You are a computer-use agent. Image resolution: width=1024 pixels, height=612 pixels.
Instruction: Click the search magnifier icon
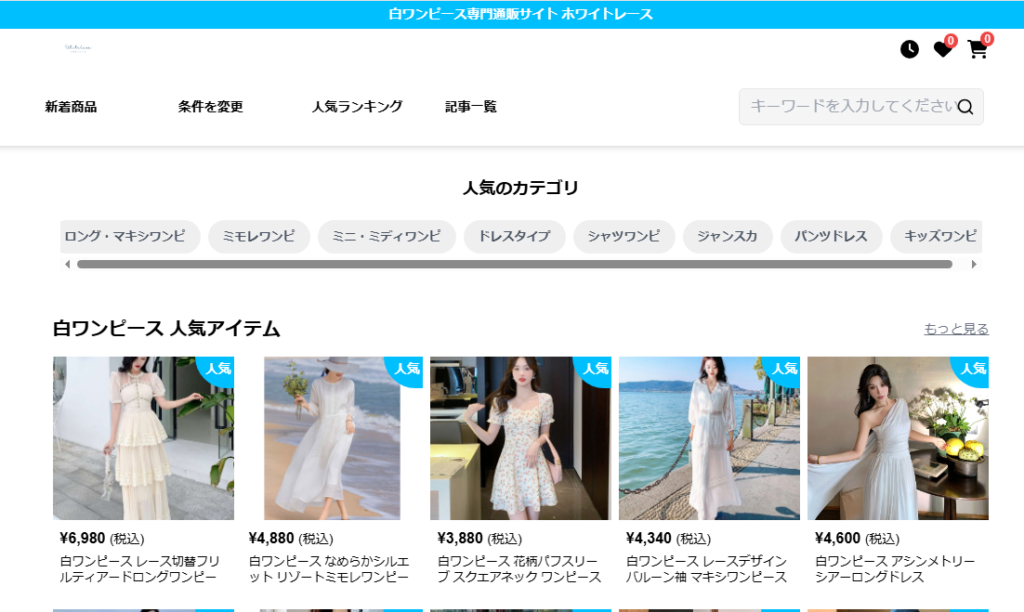[965, 106]
